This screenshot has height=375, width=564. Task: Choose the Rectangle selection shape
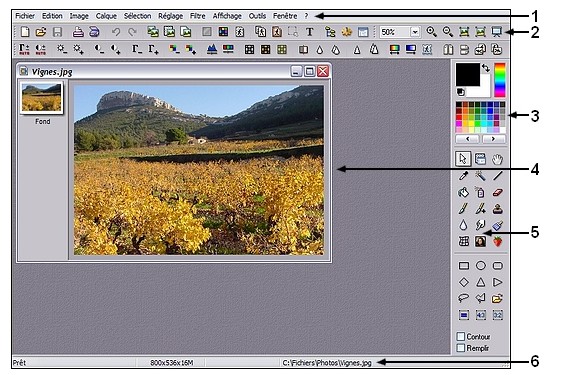click(x=464, y=266)
